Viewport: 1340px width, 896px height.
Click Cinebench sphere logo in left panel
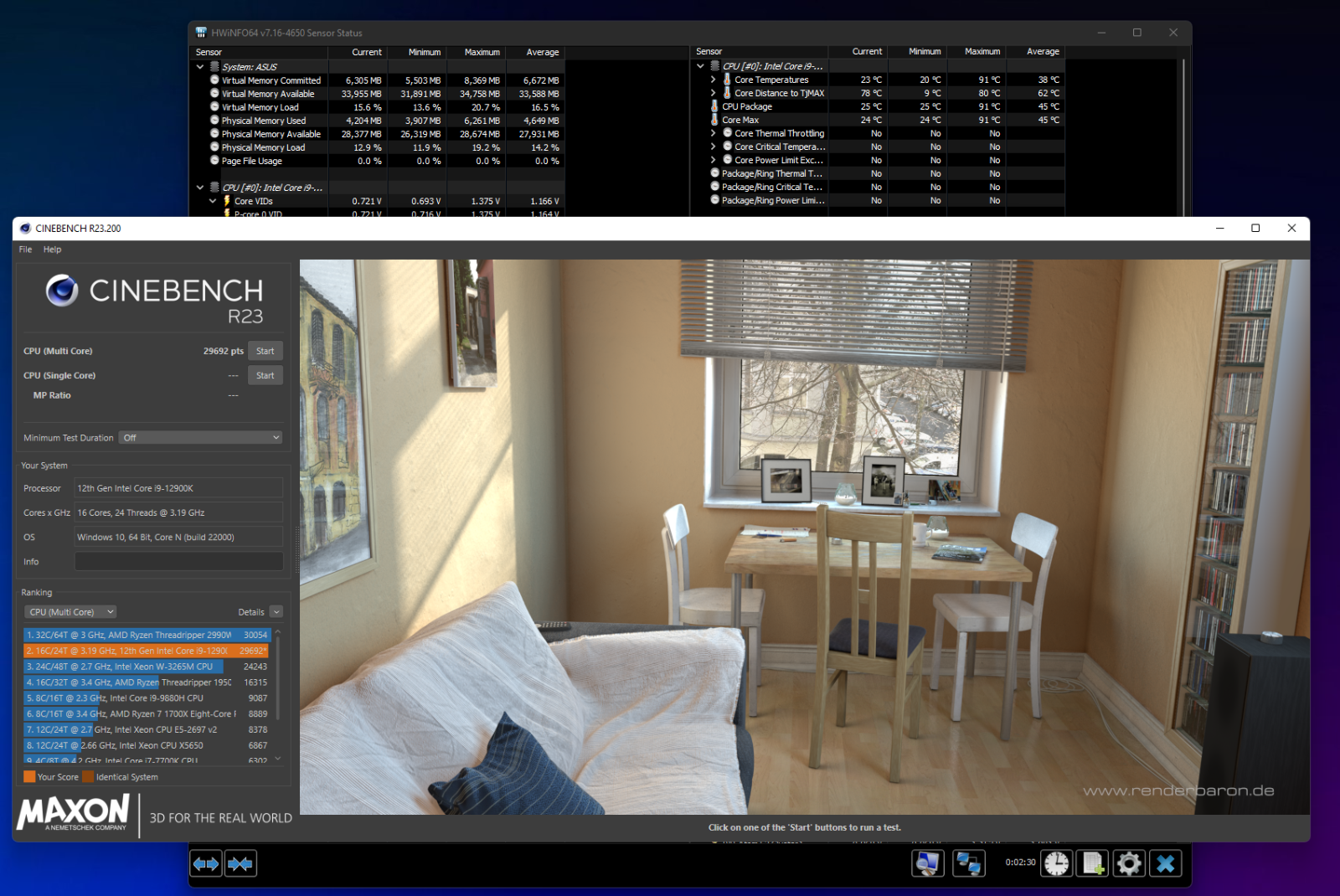coord(62,291)
